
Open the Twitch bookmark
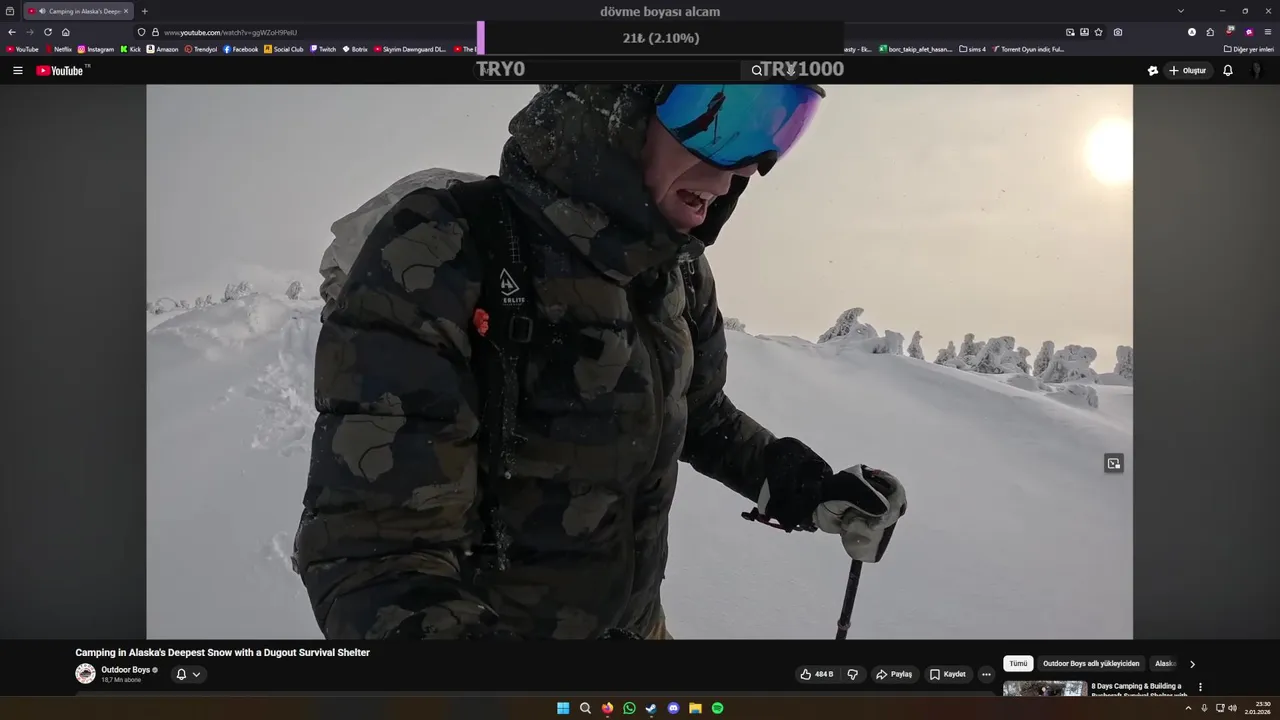point(323,49)
